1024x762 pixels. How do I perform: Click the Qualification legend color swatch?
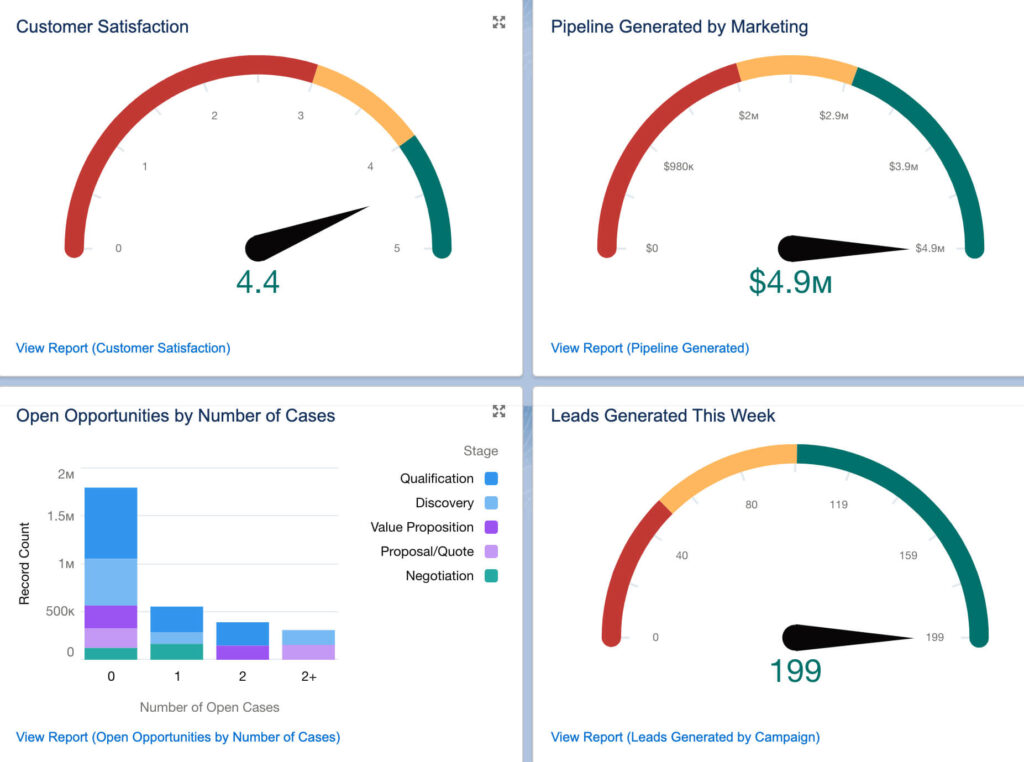pyautogui.click(x=490, y=479)
